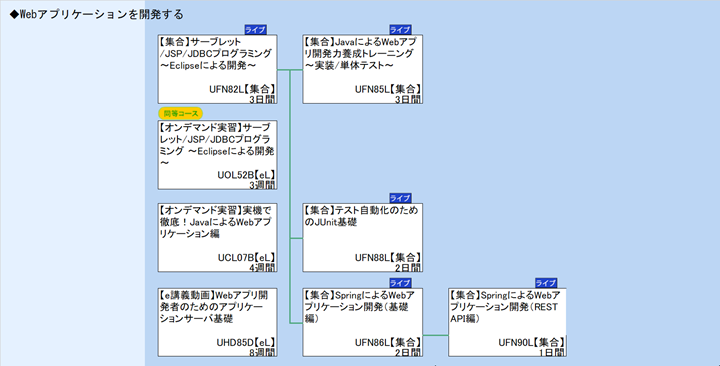Open the UFN82L Servlet/JSP/JDBC programming course box
The image size is (720, 366).
[218, 69]
